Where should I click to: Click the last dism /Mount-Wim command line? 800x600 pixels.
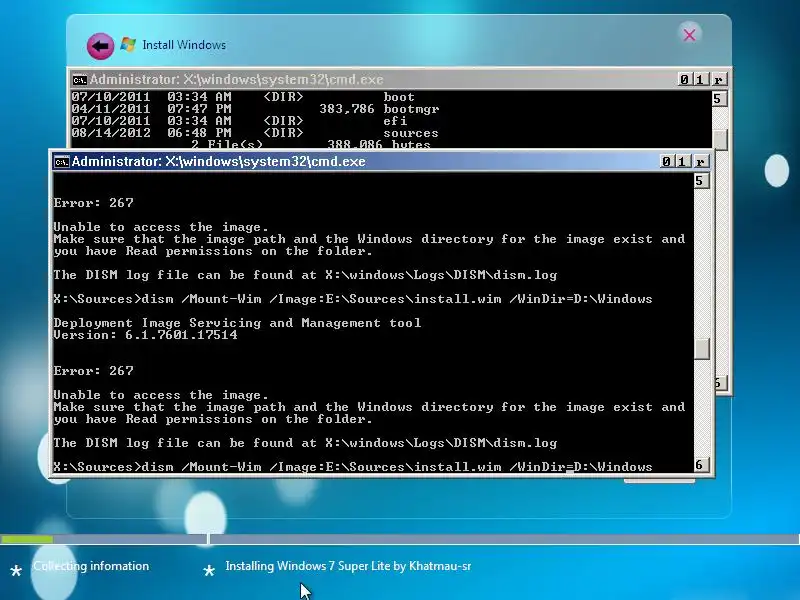353,467
